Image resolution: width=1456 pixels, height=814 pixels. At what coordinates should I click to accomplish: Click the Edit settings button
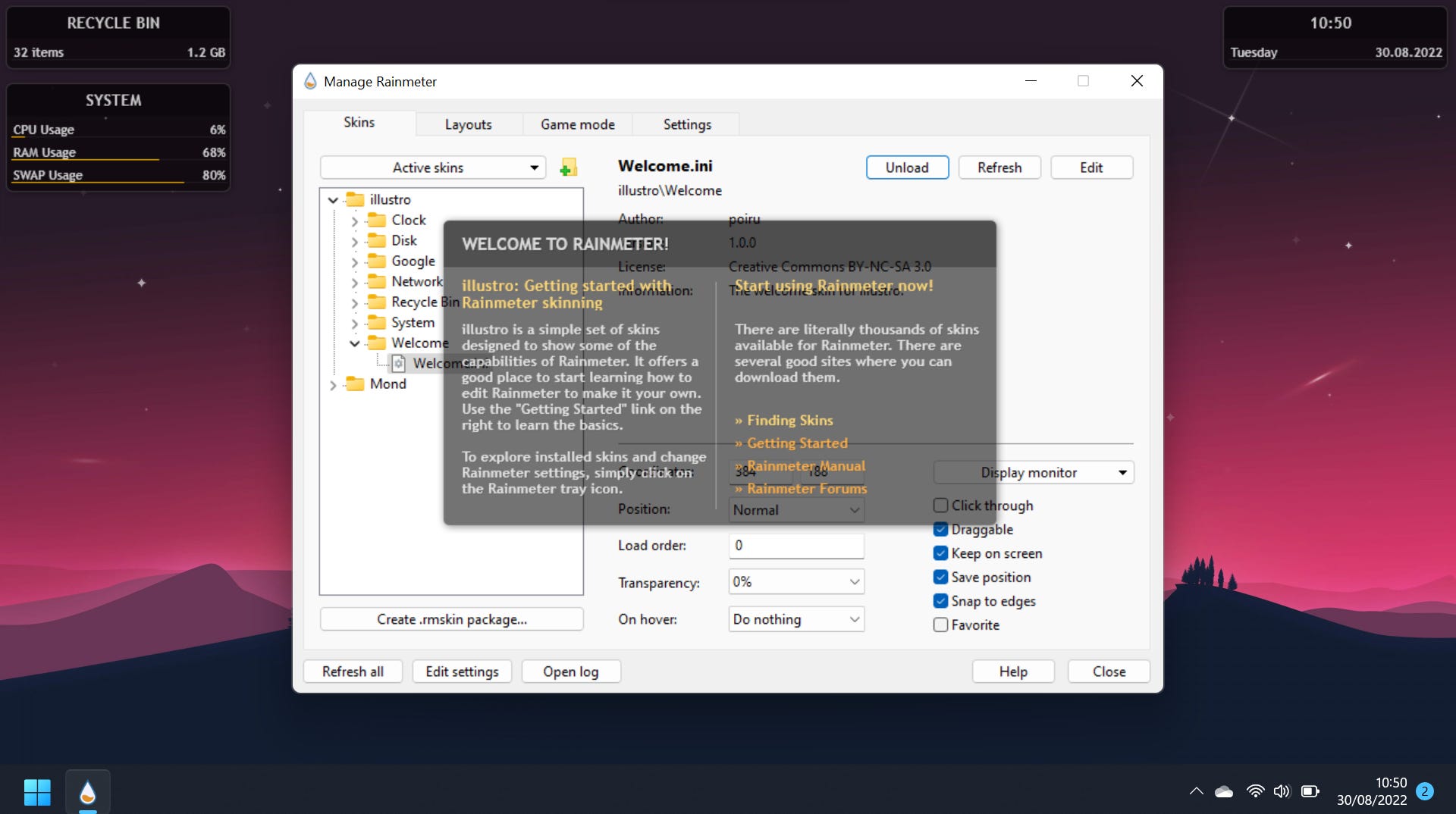[462, 672]
